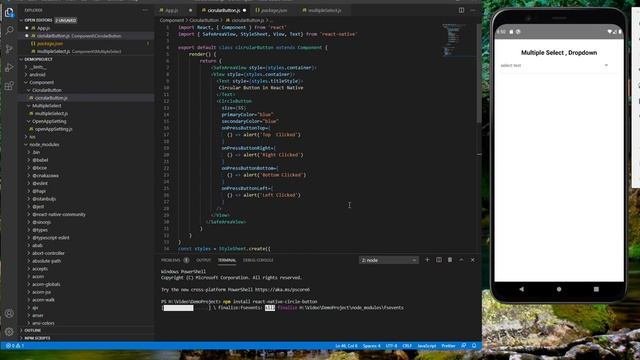Open editor more actions ellipsis
640x360 pixels.
point(473,10)
